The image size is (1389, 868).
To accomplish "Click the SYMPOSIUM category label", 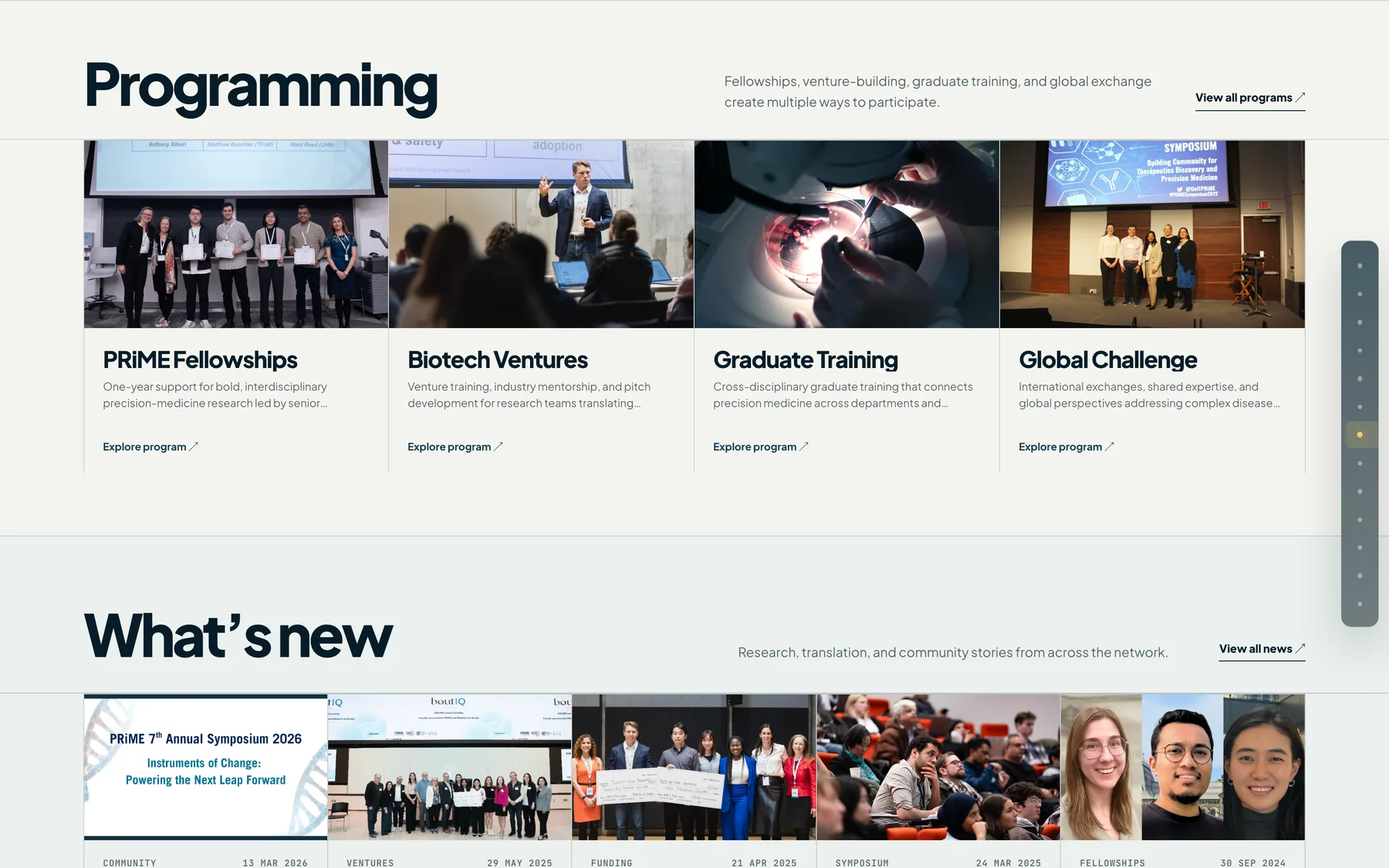I will pyautogui.click(x=862, y=863).
